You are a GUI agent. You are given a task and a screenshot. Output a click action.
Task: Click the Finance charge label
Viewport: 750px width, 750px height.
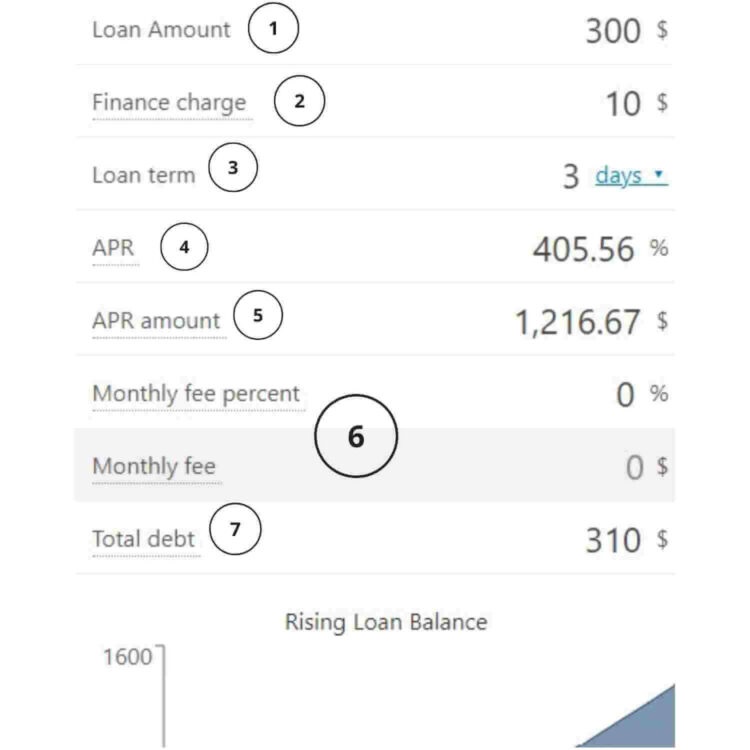(168, 103)
